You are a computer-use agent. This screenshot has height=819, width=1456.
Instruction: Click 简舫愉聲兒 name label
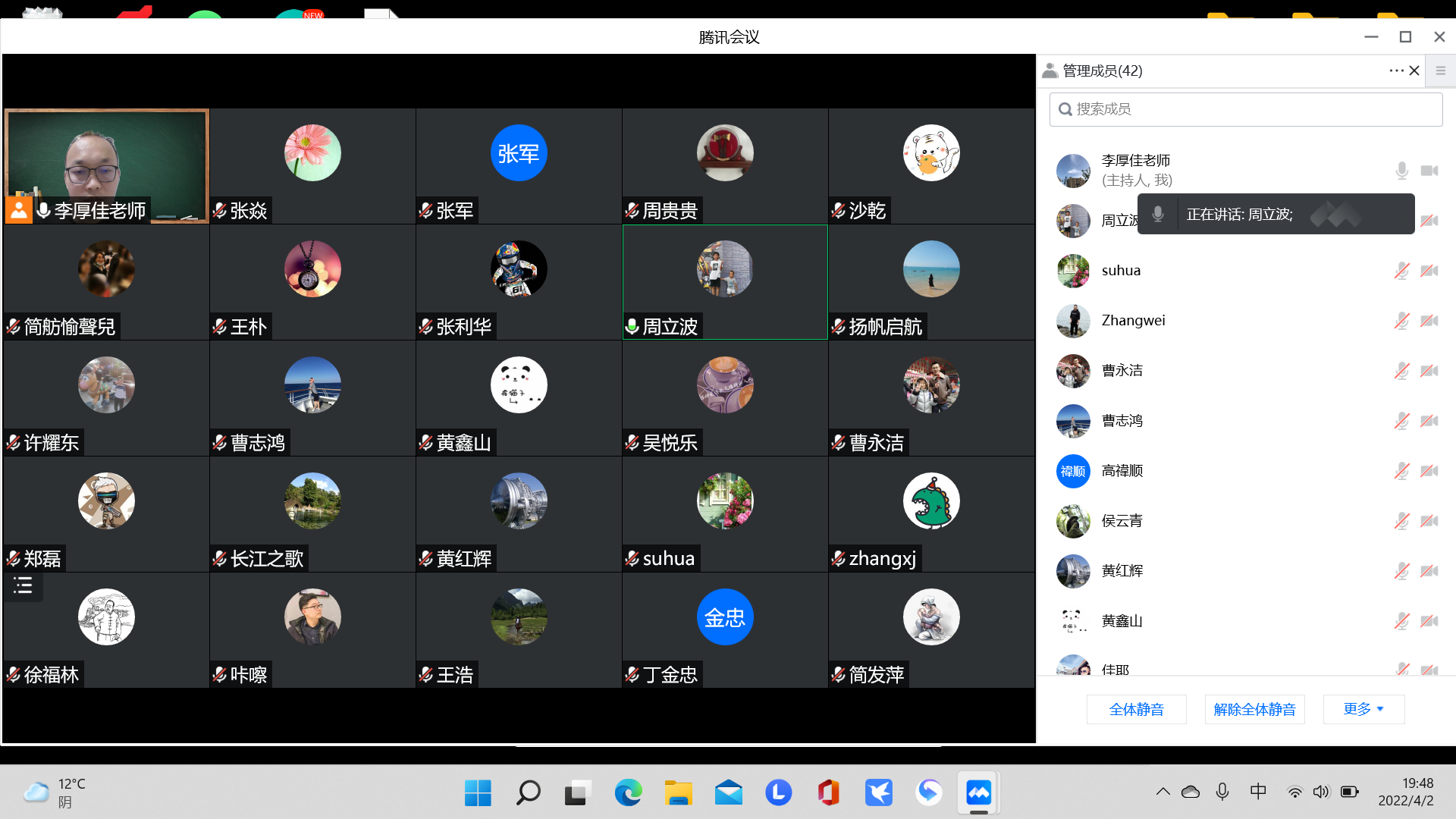(70, 327)
